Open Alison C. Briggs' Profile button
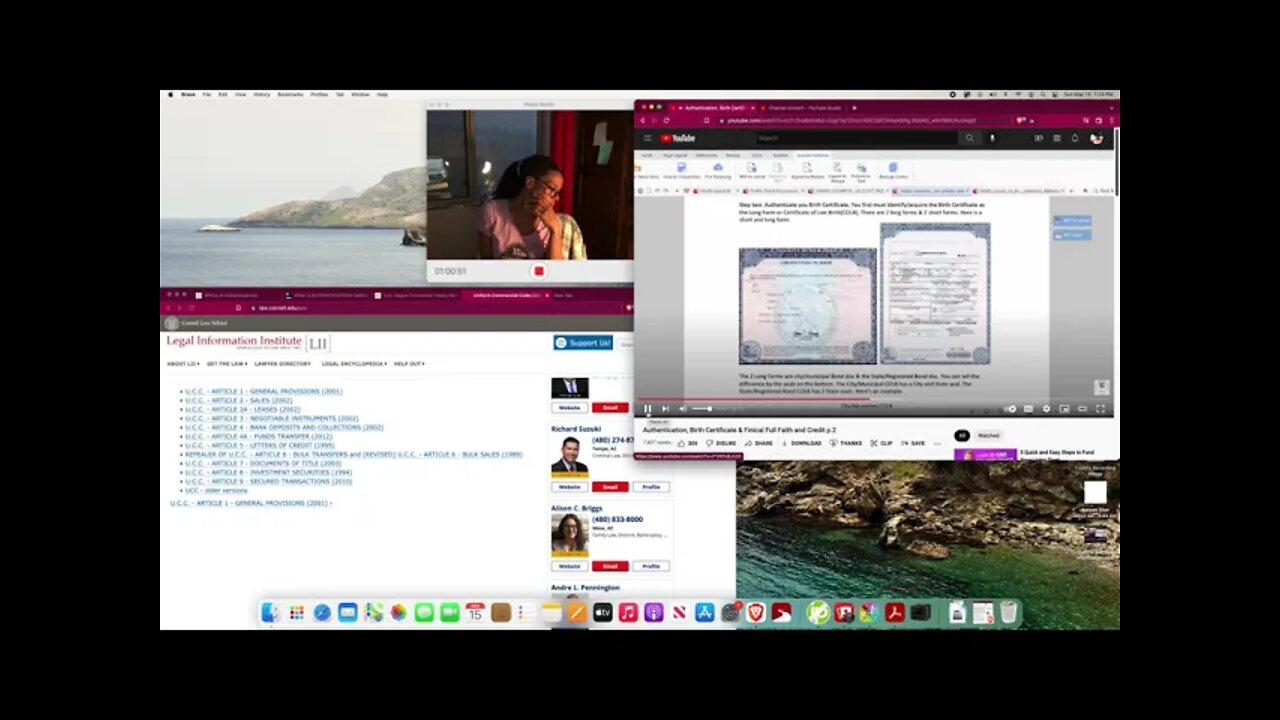This screenshot has height=720, width=1280. pos(650,566)
